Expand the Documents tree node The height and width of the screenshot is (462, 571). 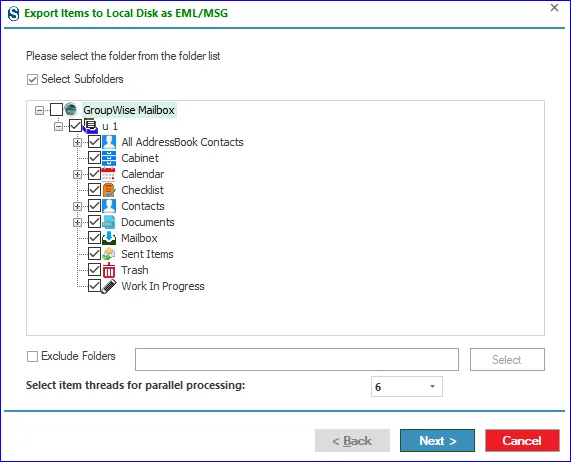tap(77, 223)
